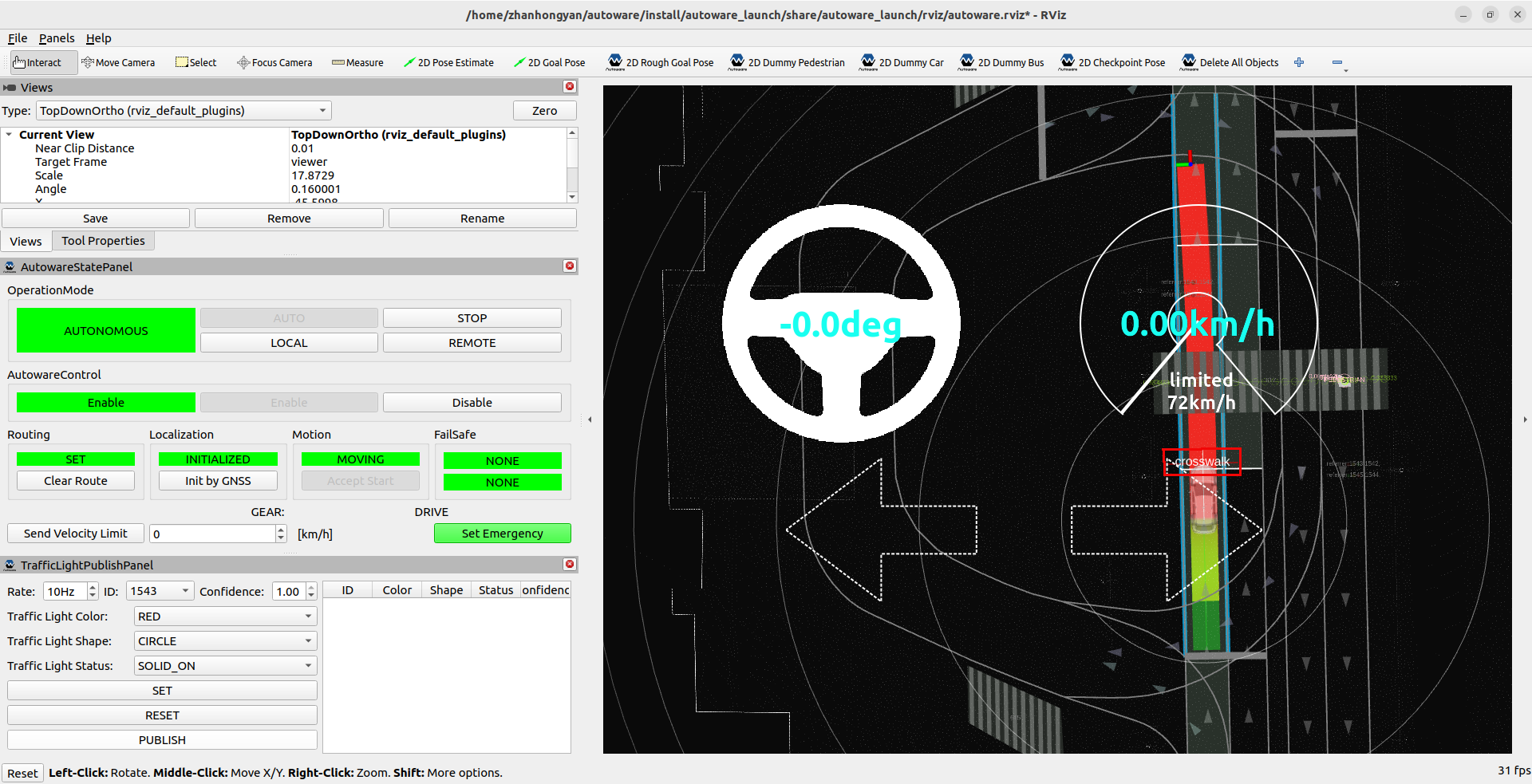Collapse left panel with the arrow handle
Screen dimensions: 1532x784
590,420
